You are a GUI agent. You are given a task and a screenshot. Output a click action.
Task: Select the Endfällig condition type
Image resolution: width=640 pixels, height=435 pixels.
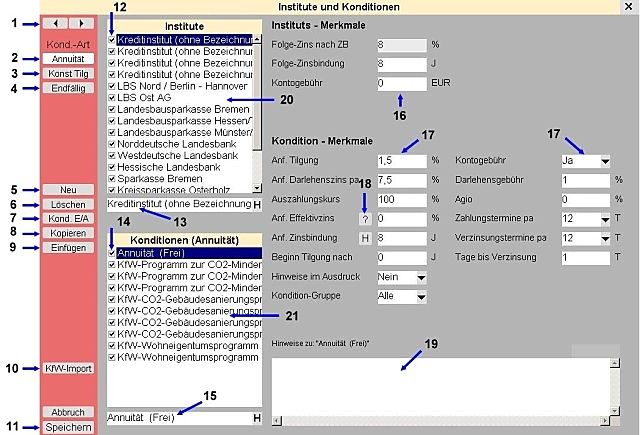click(x=68, y=88)
